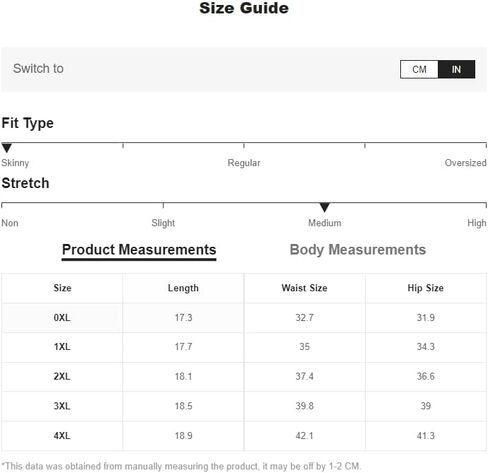Click the Length column header

183,288
